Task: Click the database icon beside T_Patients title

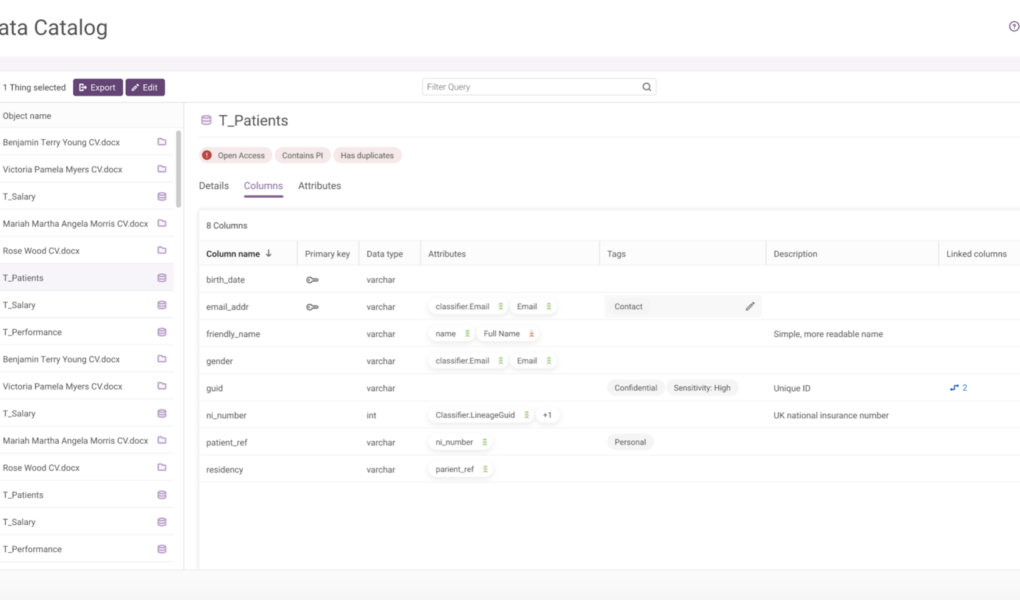Action: point(206,120)
